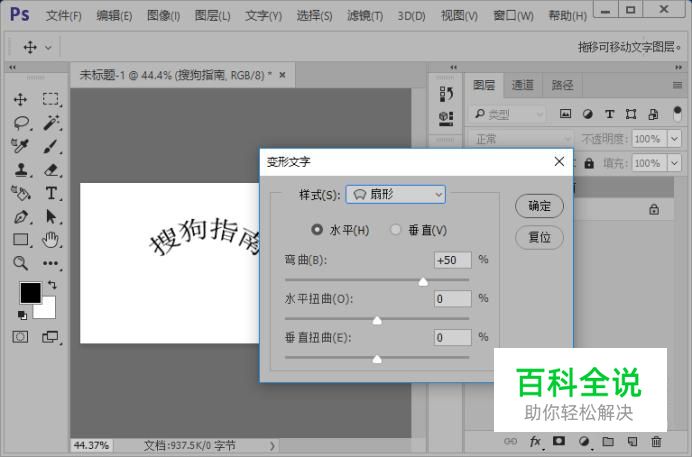Create a new layer
Screen dimensions: 692x457
pos(632,441)
